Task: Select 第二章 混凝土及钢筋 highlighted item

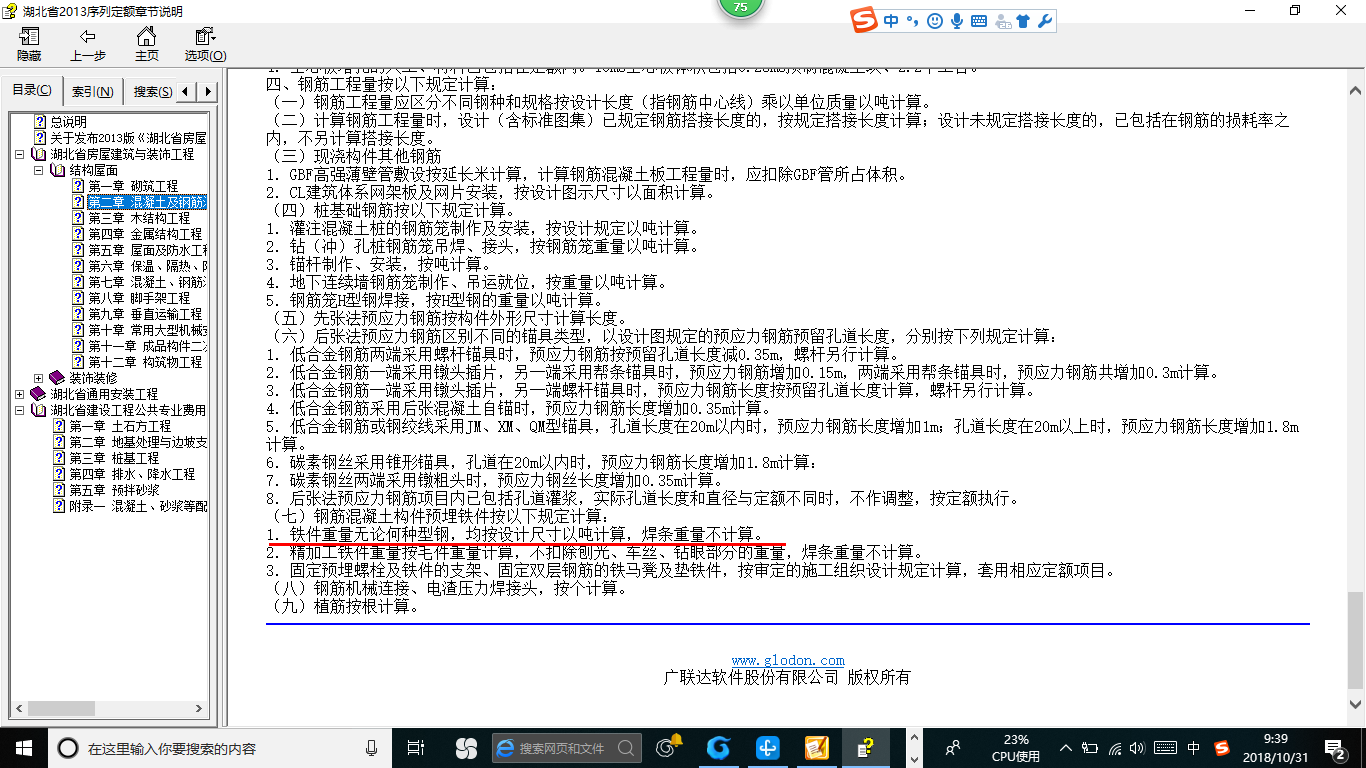Action: [147, 202]
